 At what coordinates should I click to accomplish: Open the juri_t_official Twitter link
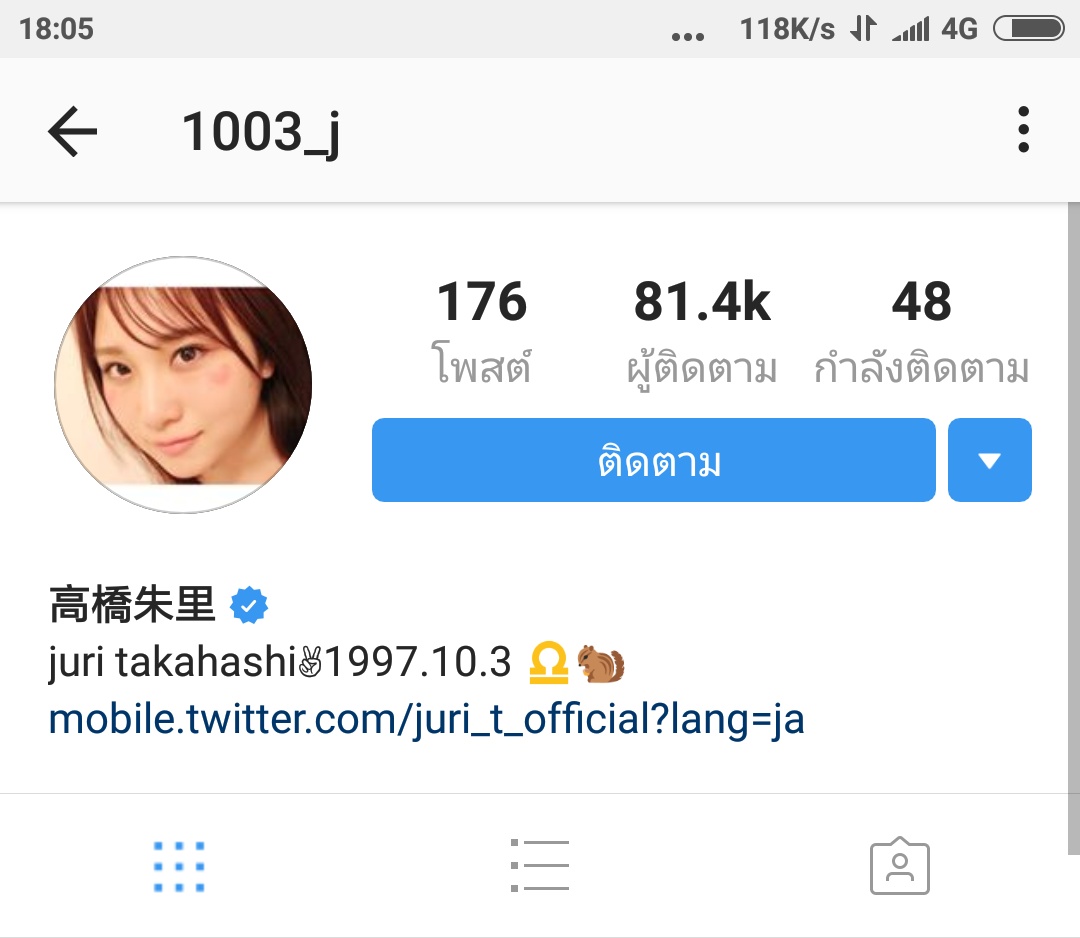coord(426,719)
